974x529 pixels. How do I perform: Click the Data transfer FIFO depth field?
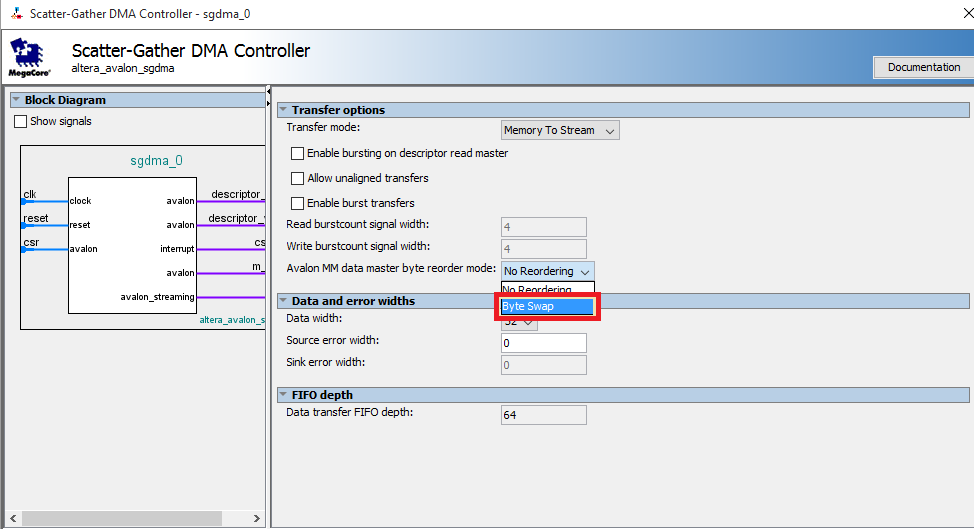[544, 415]
